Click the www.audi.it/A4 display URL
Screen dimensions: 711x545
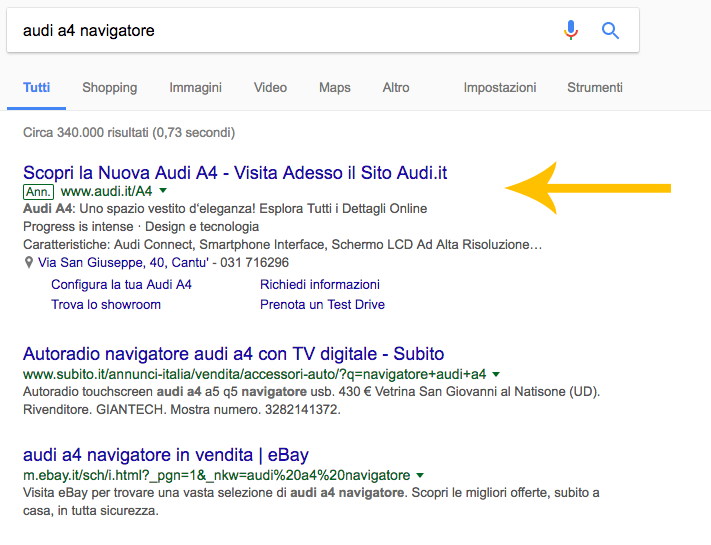[107, 191]
